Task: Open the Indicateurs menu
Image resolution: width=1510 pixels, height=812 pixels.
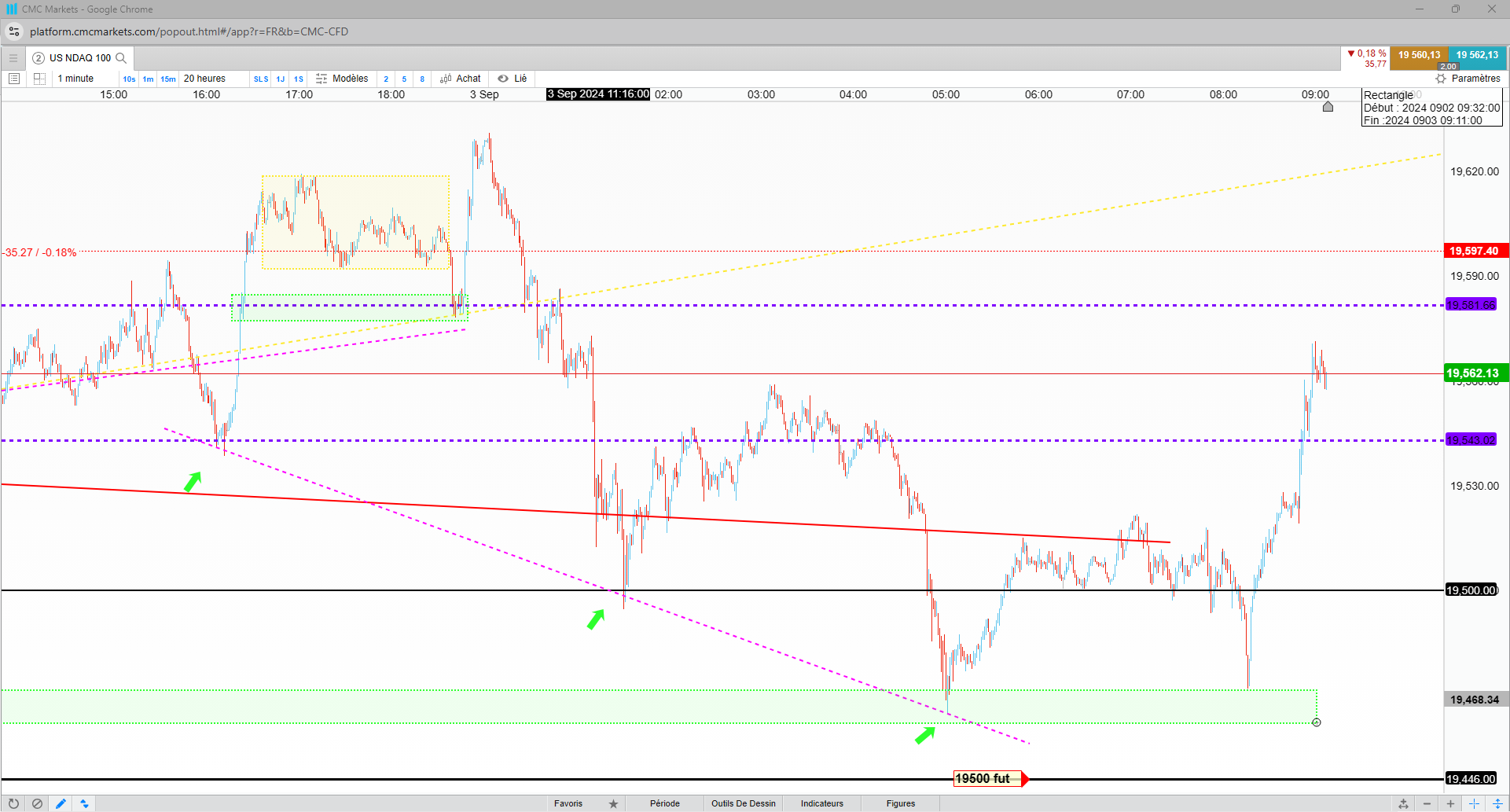Action: 822,803
